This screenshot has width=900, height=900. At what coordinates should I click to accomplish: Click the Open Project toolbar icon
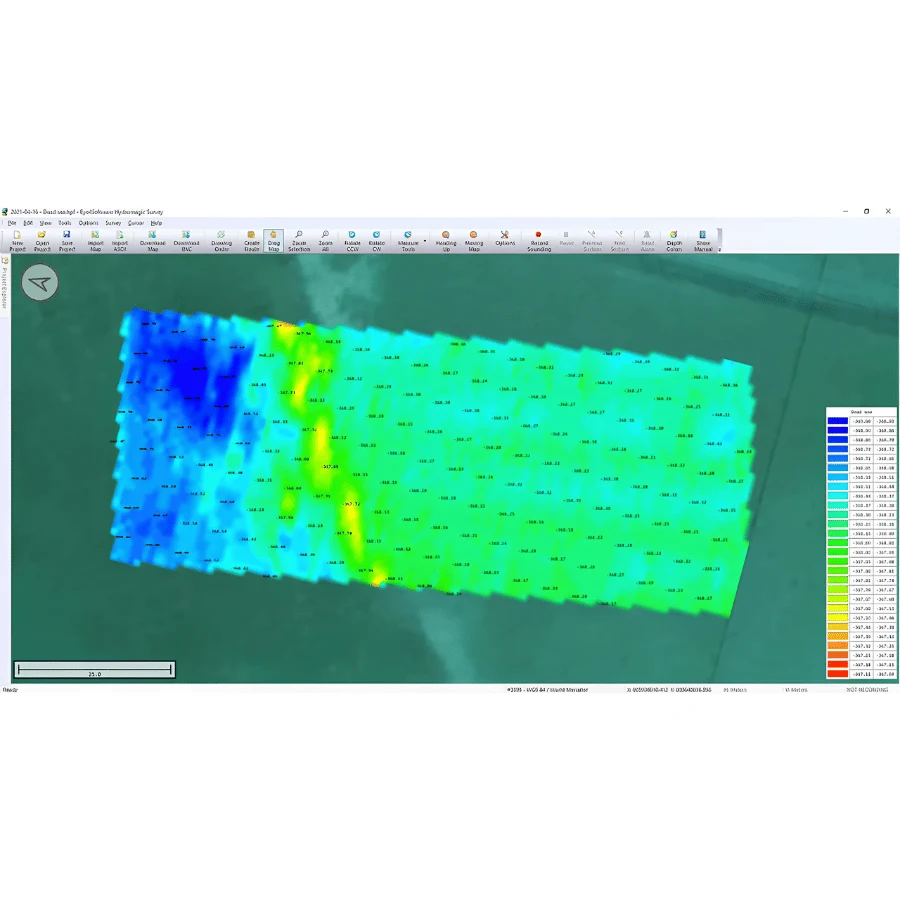point(42,241)
